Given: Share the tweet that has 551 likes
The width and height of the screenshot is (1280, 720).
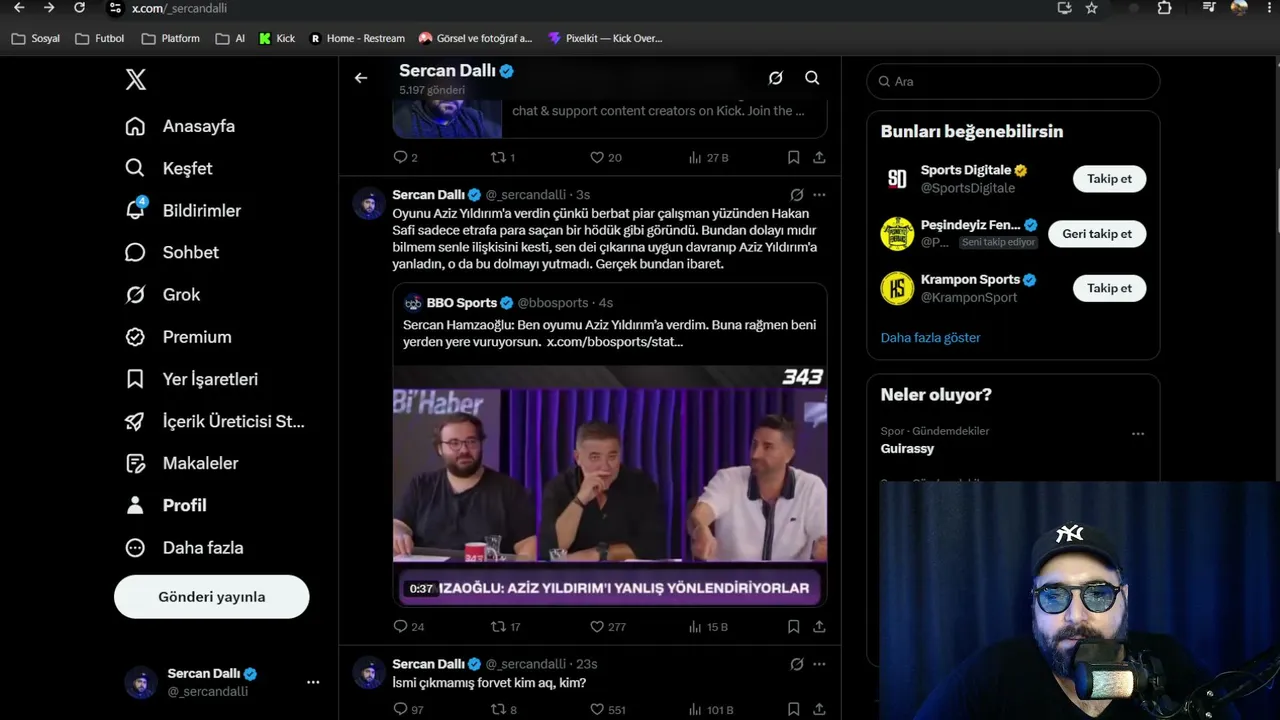Looking at the screenshot, I should [819, 710].
